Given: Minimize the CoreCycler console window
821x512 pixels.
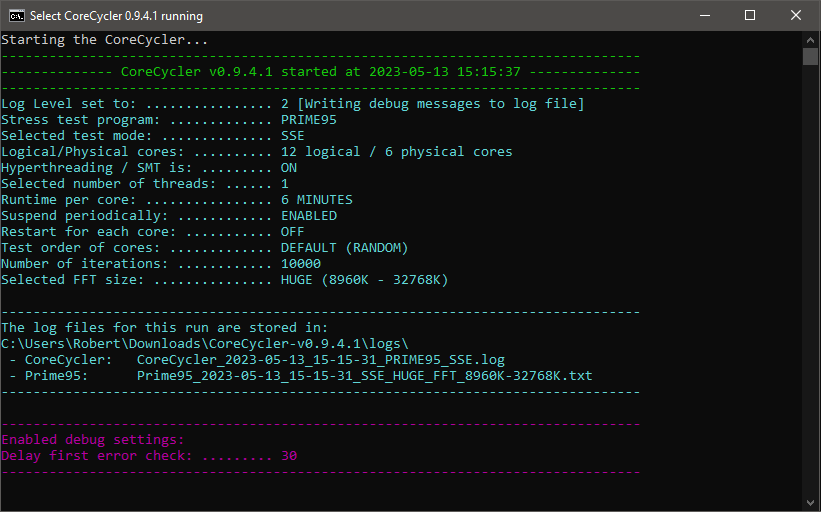Looking at the screenshot, I should point(705,16).
